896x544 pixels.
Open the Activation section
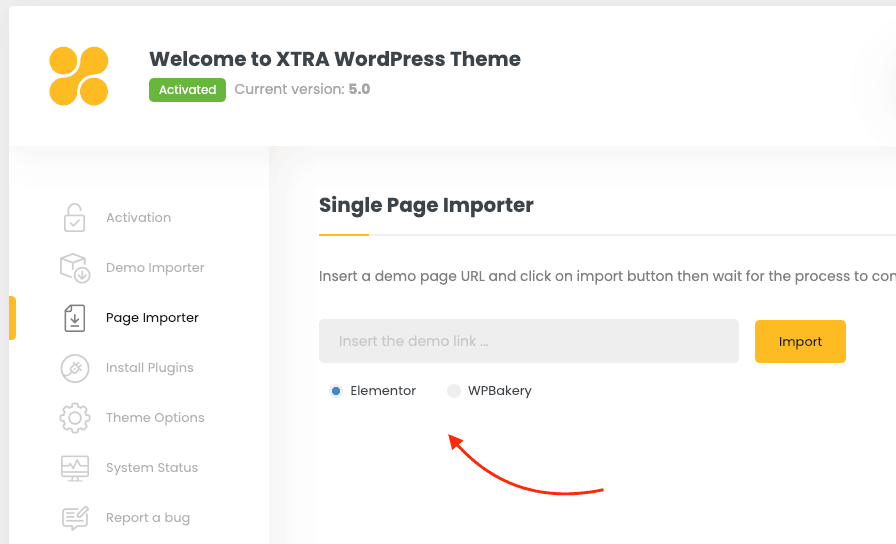point(138,218)
